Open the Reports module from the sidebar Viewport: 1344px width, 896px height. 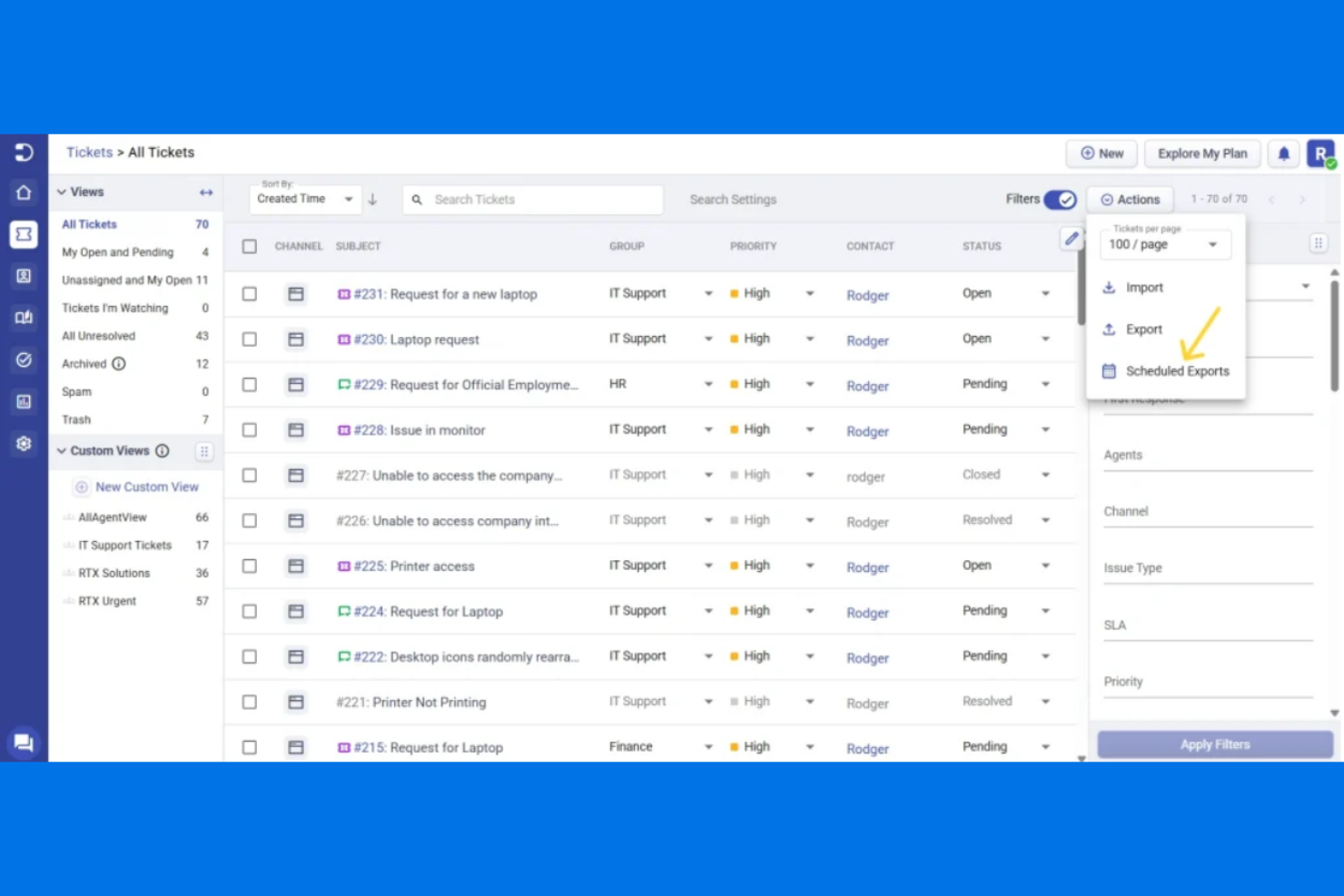coord(24,401)
